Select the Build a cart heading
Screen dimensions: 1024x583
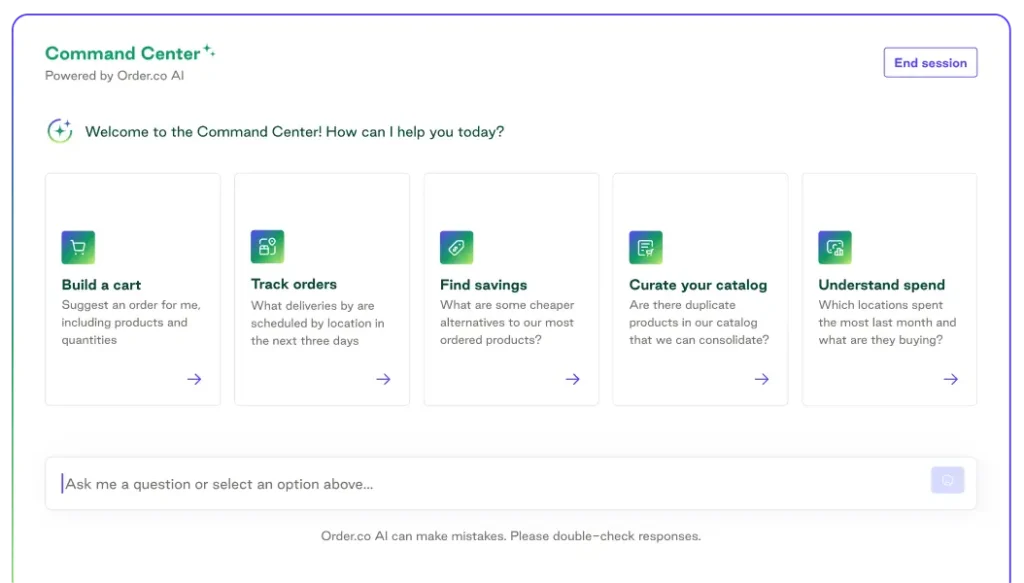101,285
